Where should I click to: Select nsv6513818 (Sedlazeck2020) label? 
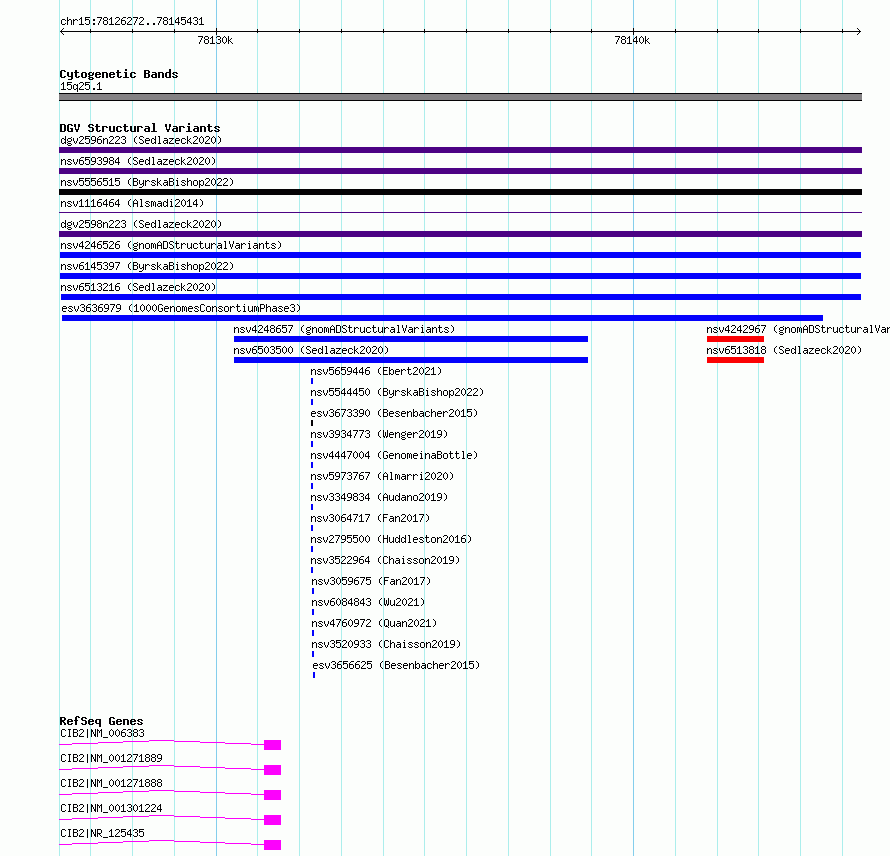[x=784, y=350]
